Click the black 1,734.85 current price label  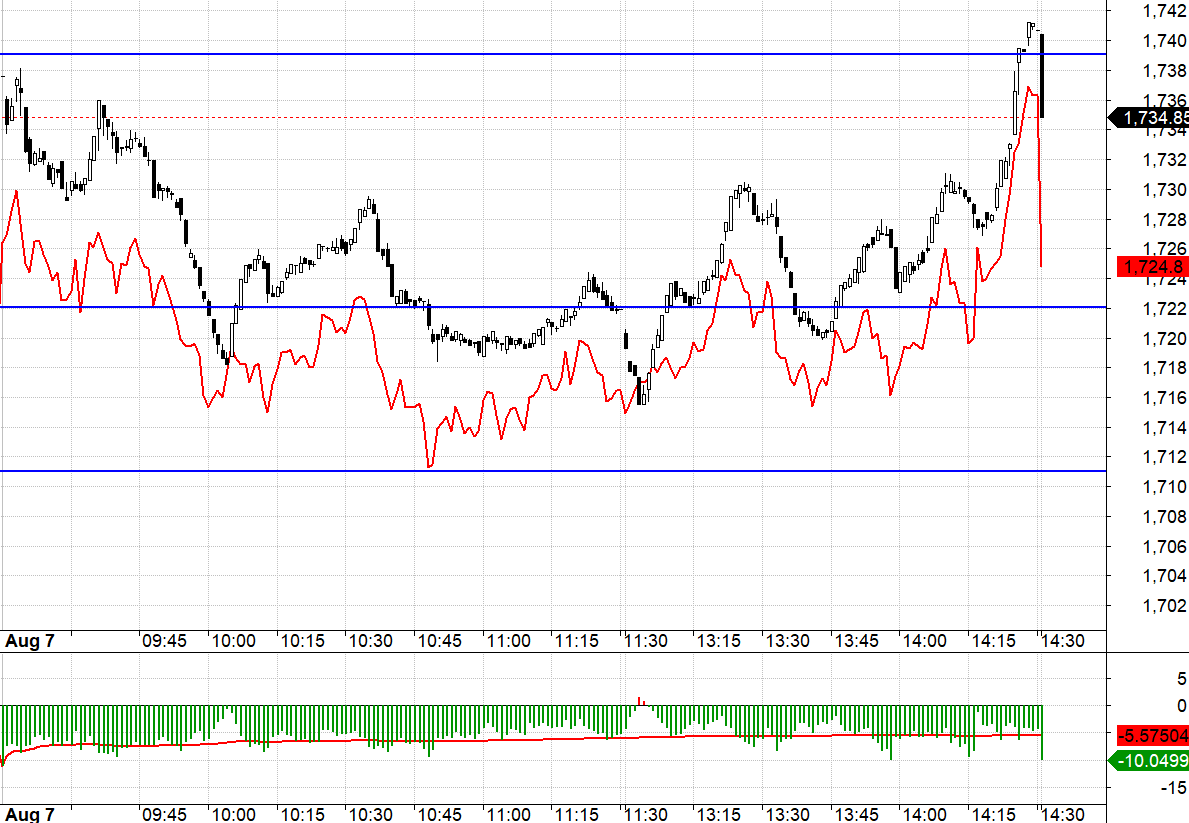point(1152,118)
